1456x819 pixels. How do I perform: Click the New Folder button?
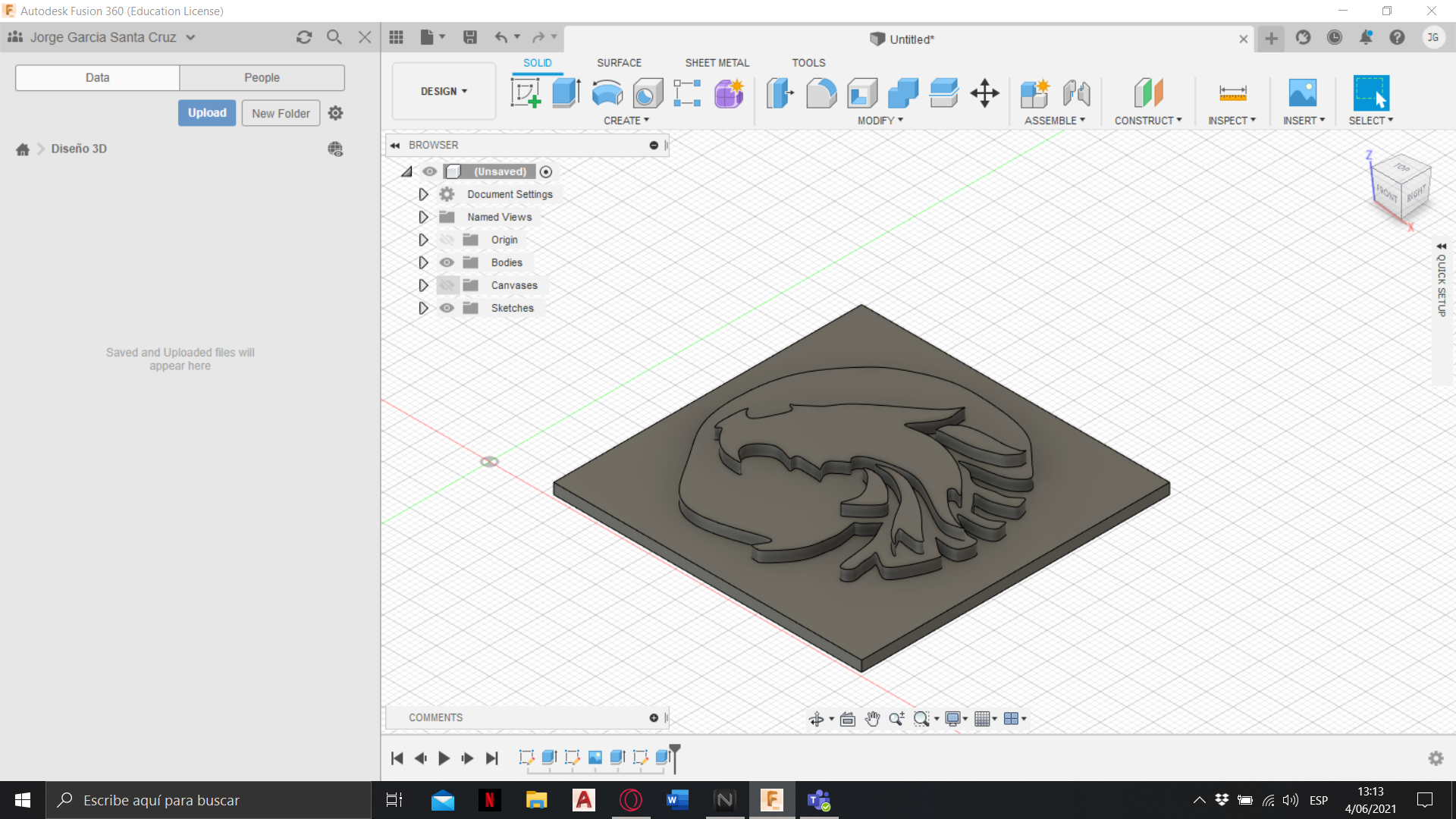click(281, 113)
